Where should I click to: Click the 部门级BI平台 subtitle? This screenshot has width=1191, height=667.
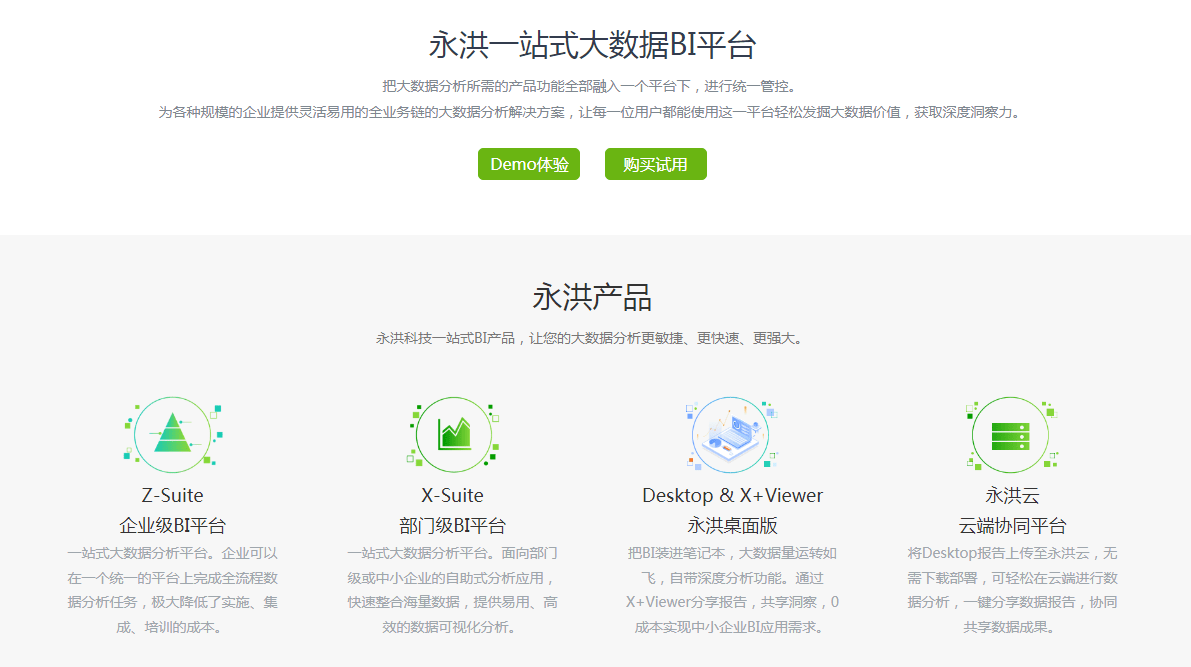[x=453, y=525]
